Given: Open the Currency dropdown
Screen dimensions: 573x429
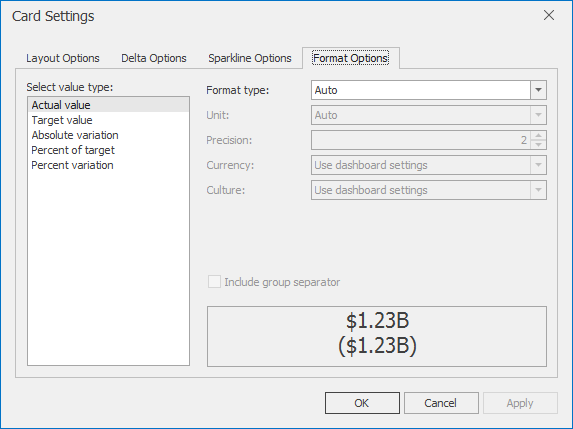Looking at the screenshot, I should (x=538, y=165).
